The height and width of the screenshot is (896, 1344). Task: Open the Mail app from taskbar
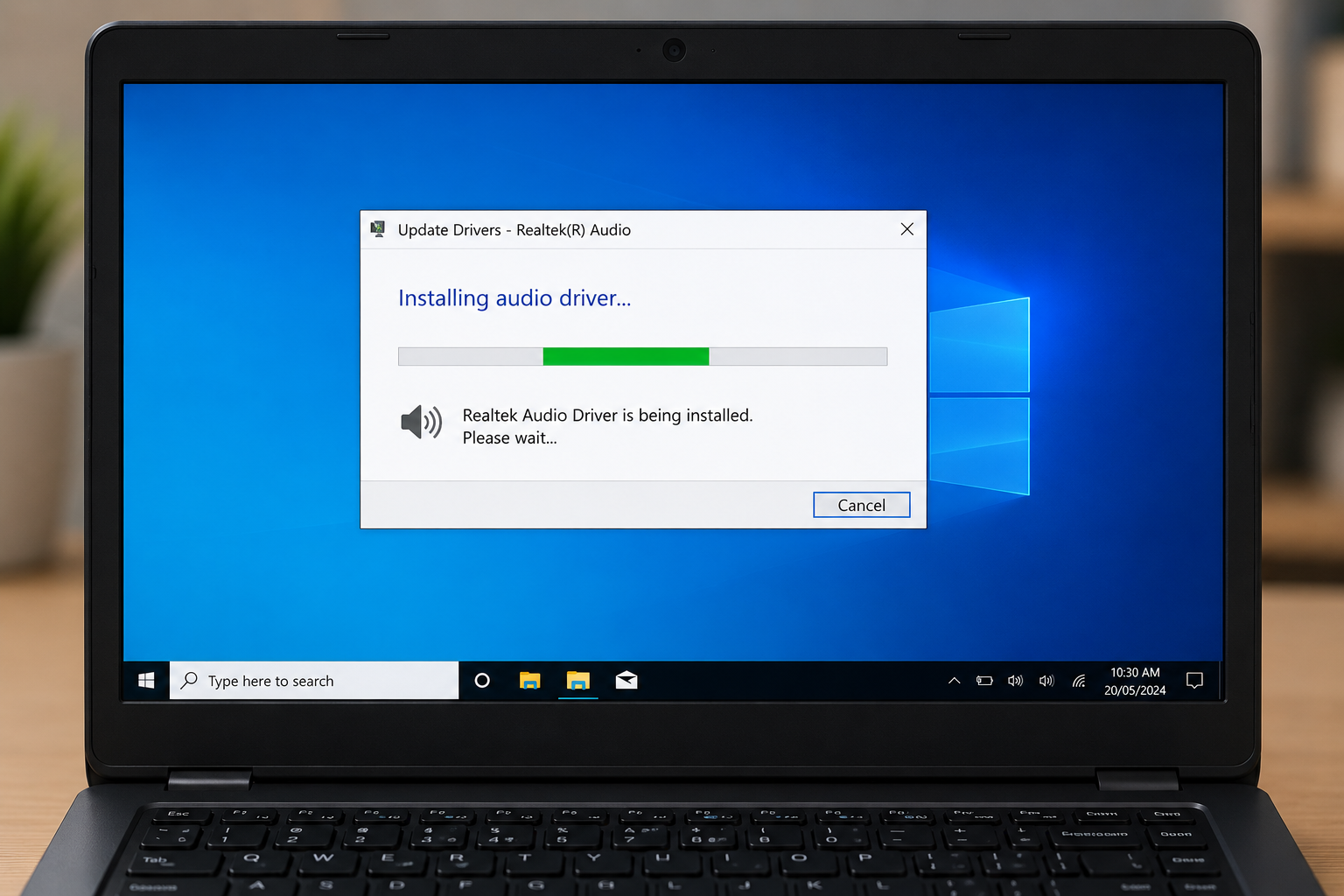[x=626, y=680]
